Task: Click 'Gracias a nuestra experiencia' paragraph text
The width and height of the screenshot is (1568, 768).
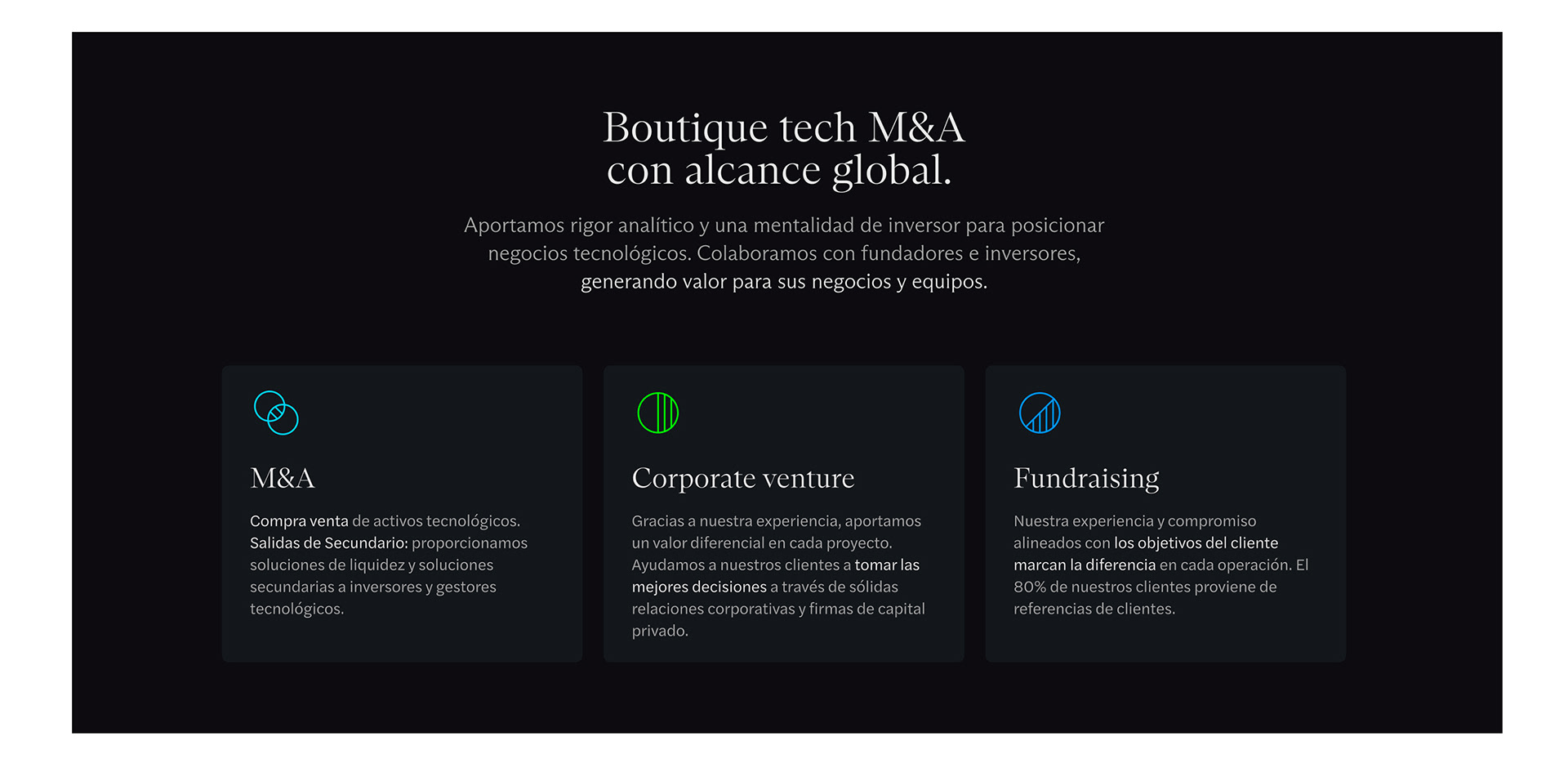Action: click(776, 521)
